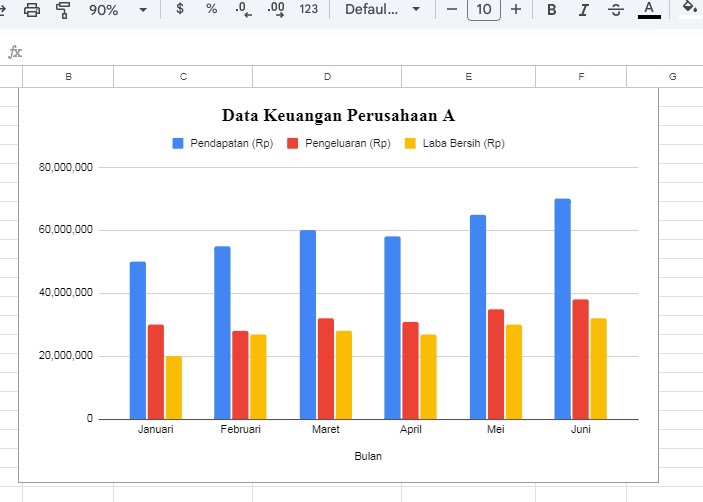Image resolution: width=703 pixels, height=502 pixels.
Task: Increase font size with plus button
Action: [516, 9]
